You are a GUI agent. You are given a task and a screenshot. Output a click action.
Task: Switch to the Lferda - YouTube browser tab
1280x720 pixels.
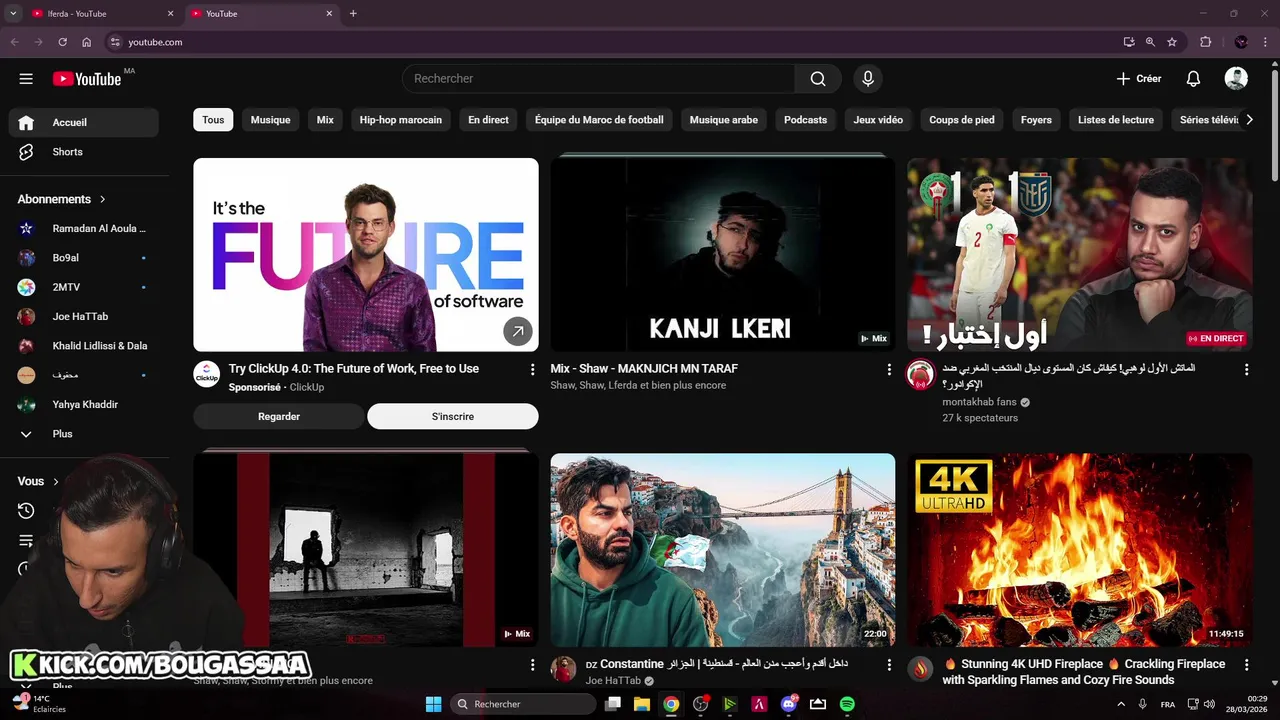tap(102, 14)
